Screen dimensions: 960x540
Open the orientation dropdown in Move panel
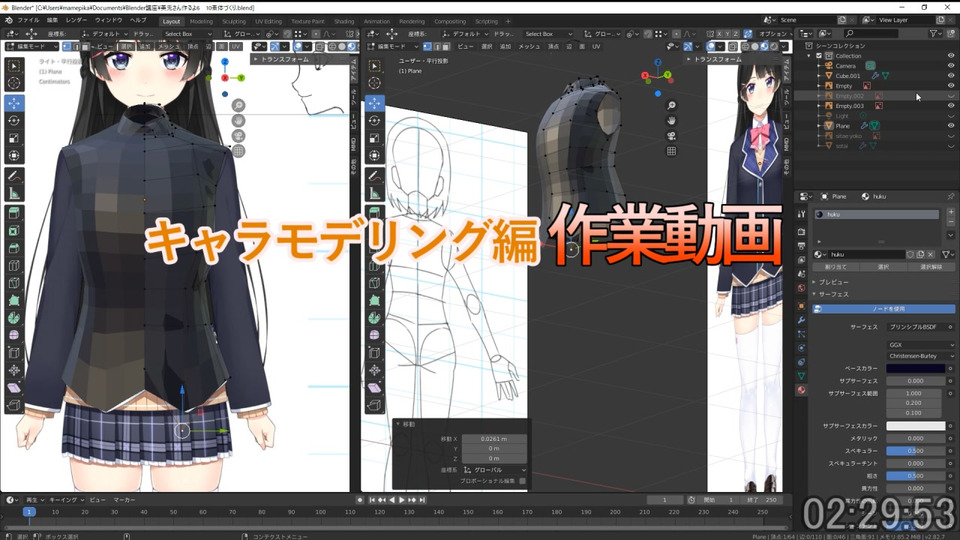point(494,470)
